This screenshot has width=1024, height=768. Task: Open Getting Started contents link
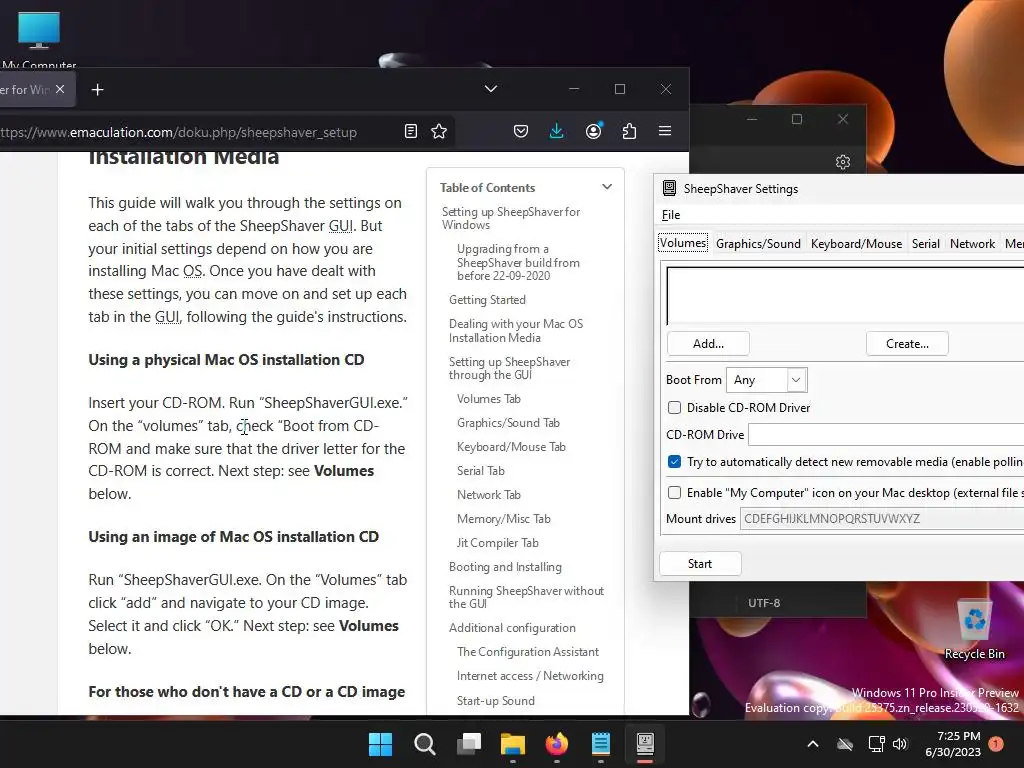pos(487,300)
